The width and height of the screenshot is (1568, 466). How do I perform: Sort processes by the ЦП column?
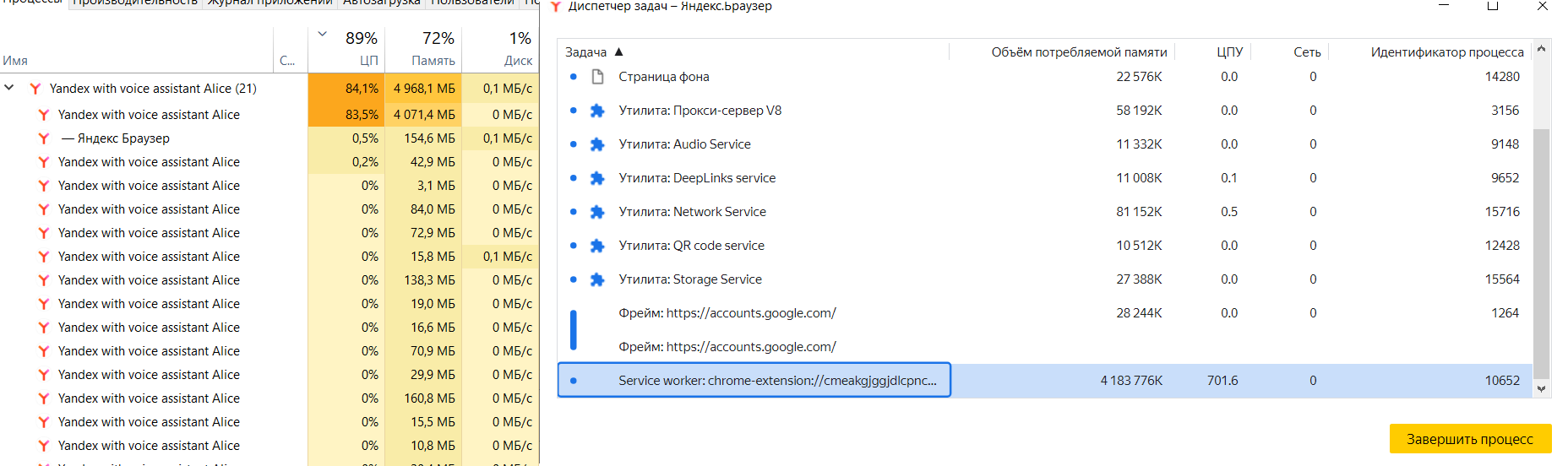(346, 49)
